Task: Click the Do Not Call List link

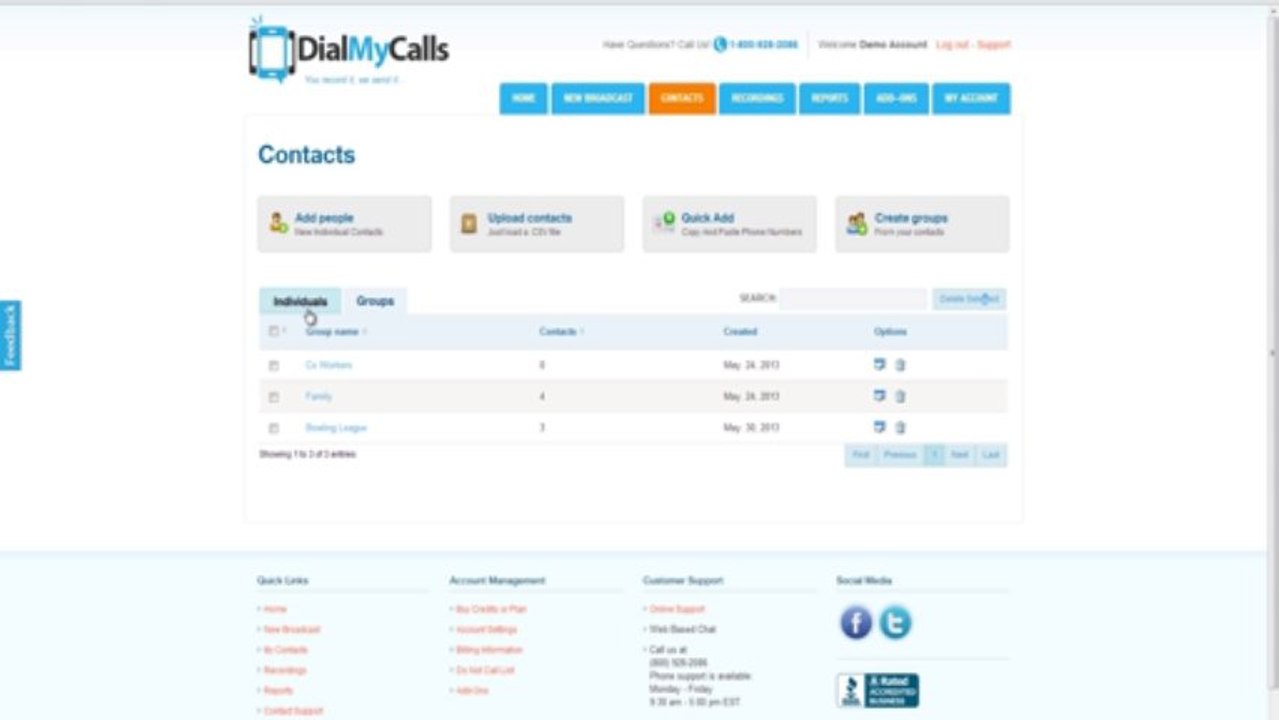Action: pyautogui.click(x=485, y=671)
